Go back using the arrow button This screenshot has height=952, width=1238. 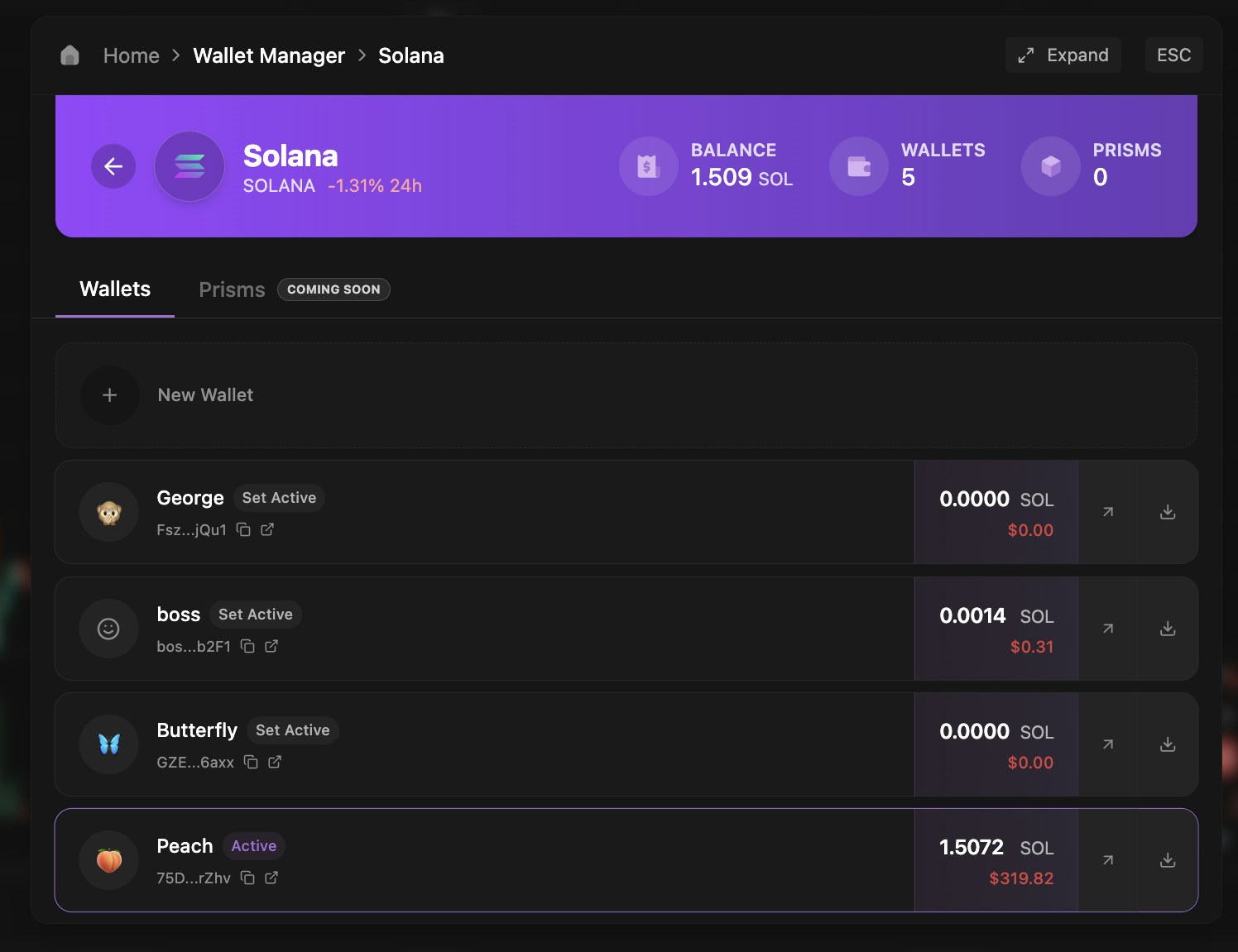[x=113, y=166]
